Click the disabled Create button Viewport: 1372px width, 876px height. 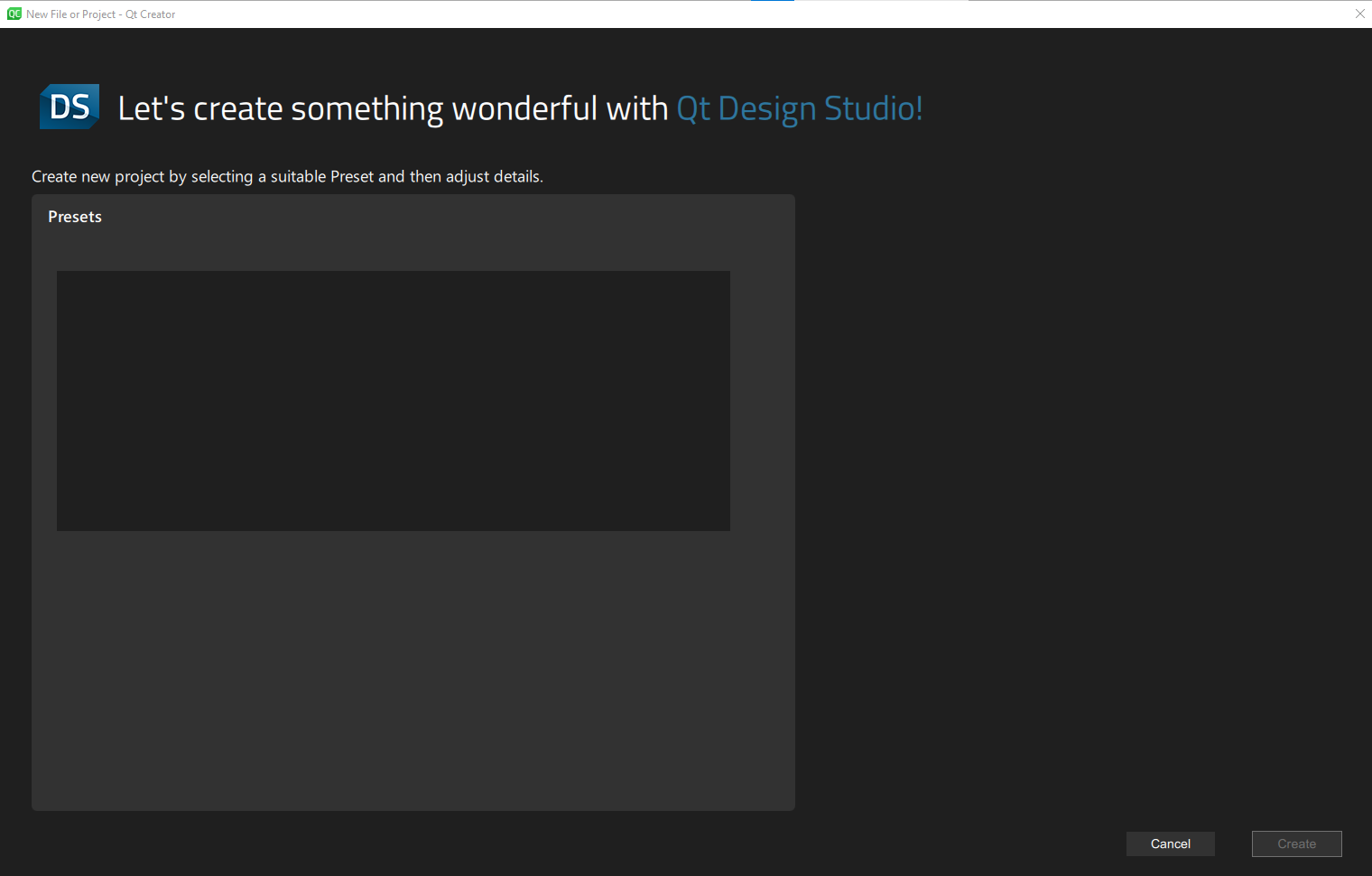(x=1296, y=843)
